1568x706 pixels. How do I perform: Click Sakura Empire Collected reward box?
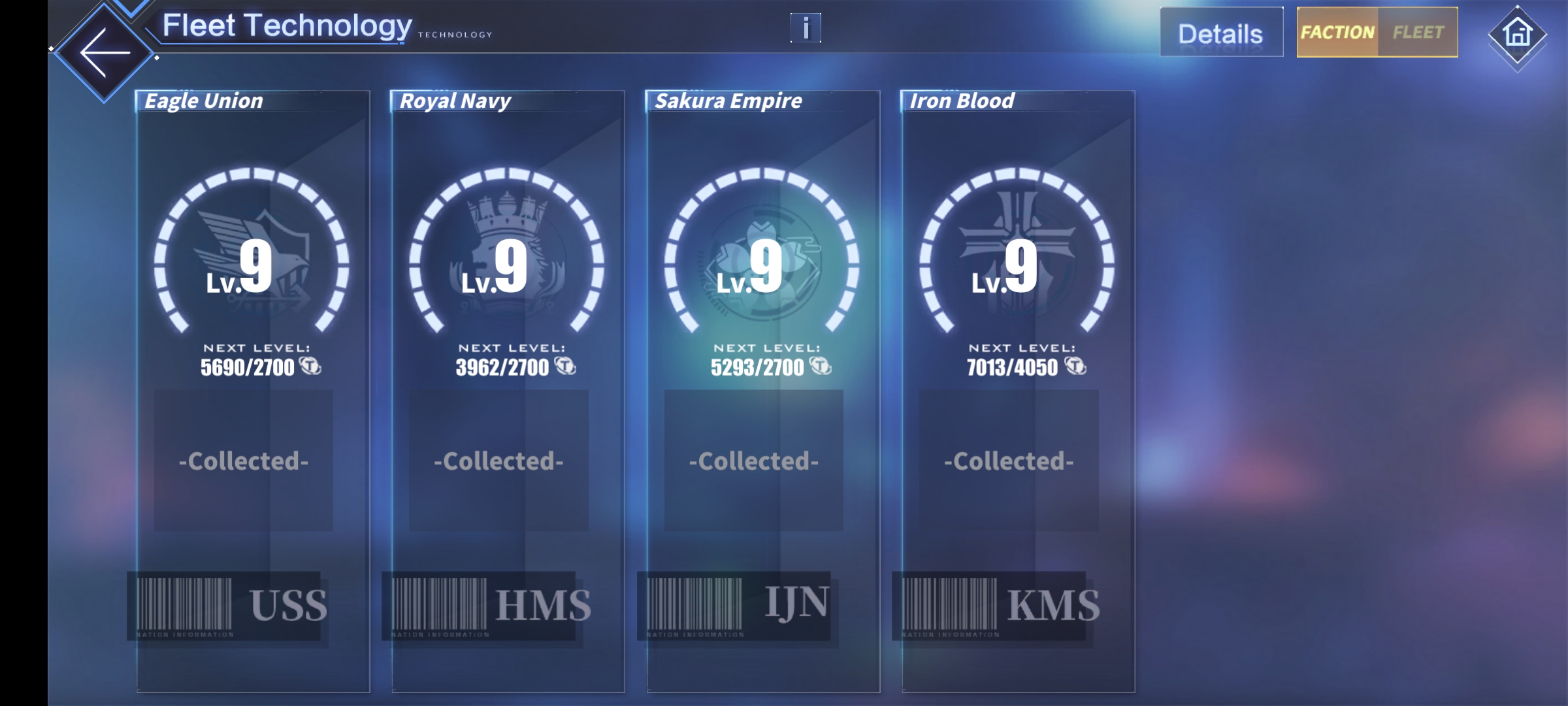(753, 460)
